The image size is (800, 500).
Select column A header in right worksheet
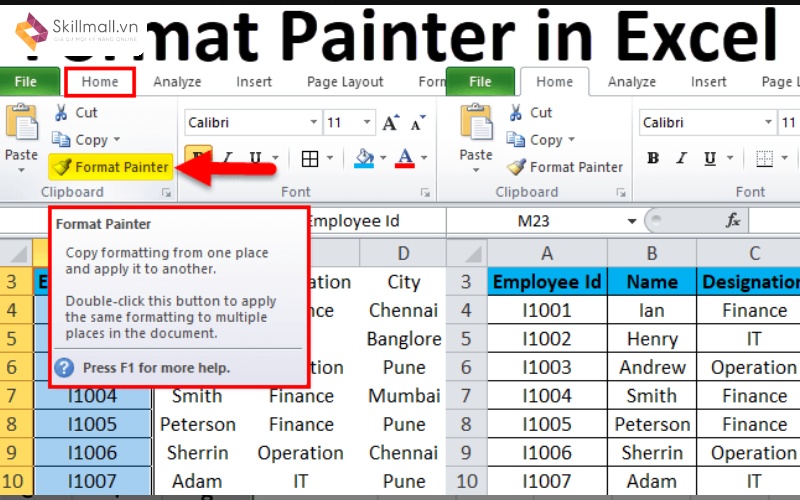coord(547,253)
